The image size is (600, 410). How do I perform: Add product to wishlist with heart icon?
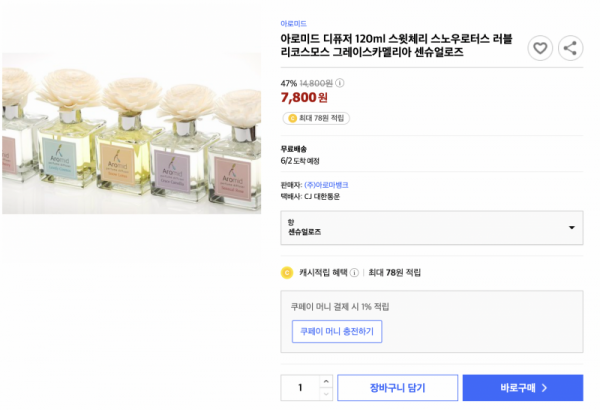(x=540, y=48)
